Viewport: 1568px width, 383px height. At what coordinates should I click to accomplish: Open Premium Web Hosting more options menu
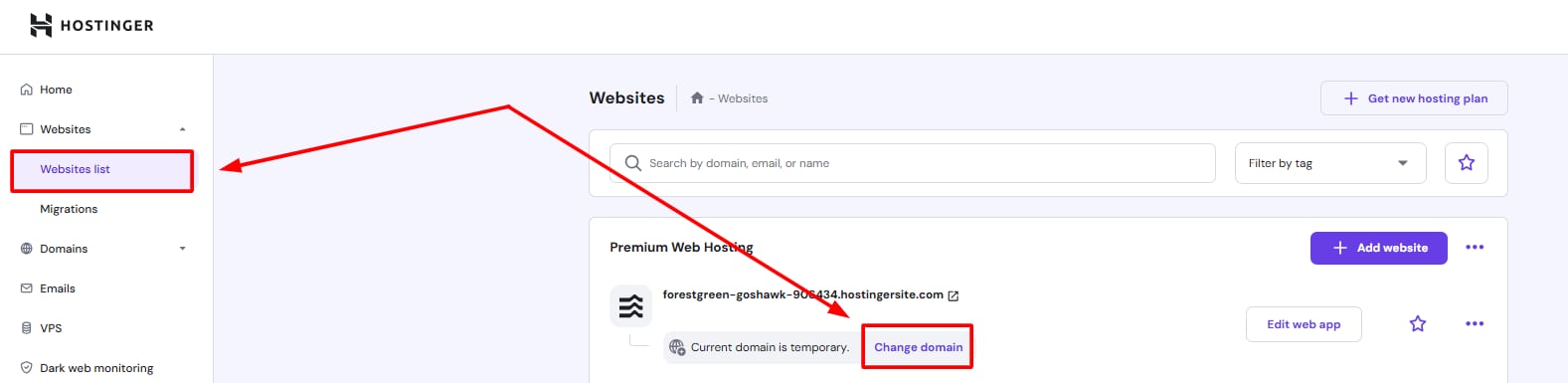click(x=1475, y=248)
